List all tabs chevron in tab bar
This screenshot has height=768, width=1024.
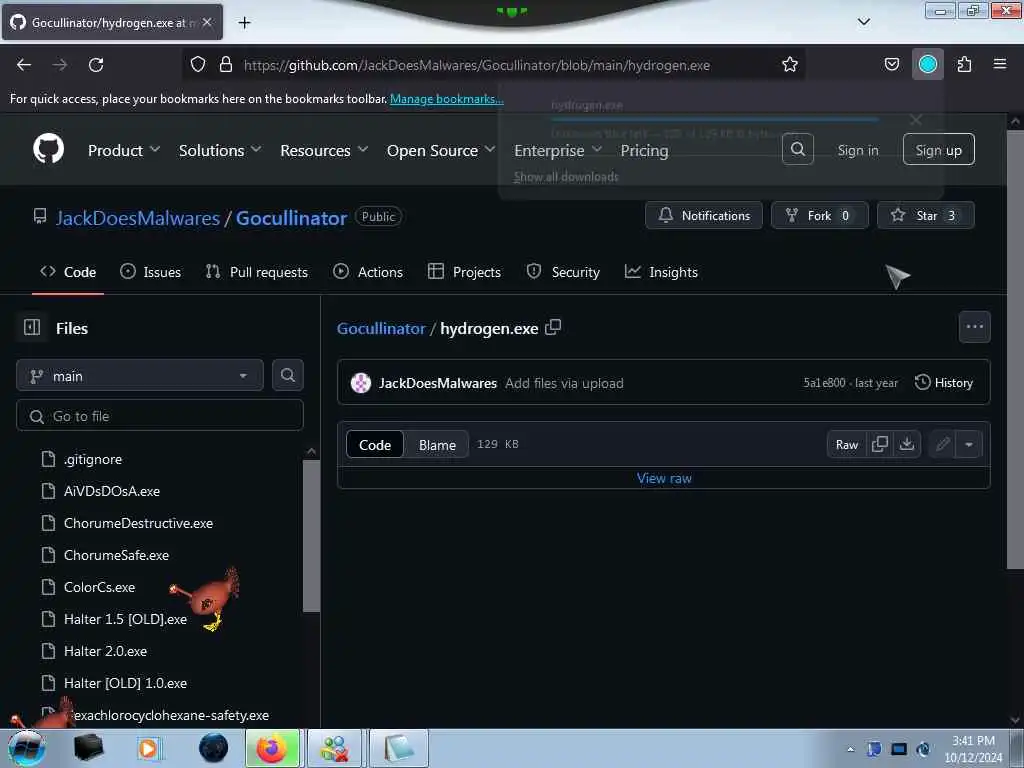click(x=863, y=22)
